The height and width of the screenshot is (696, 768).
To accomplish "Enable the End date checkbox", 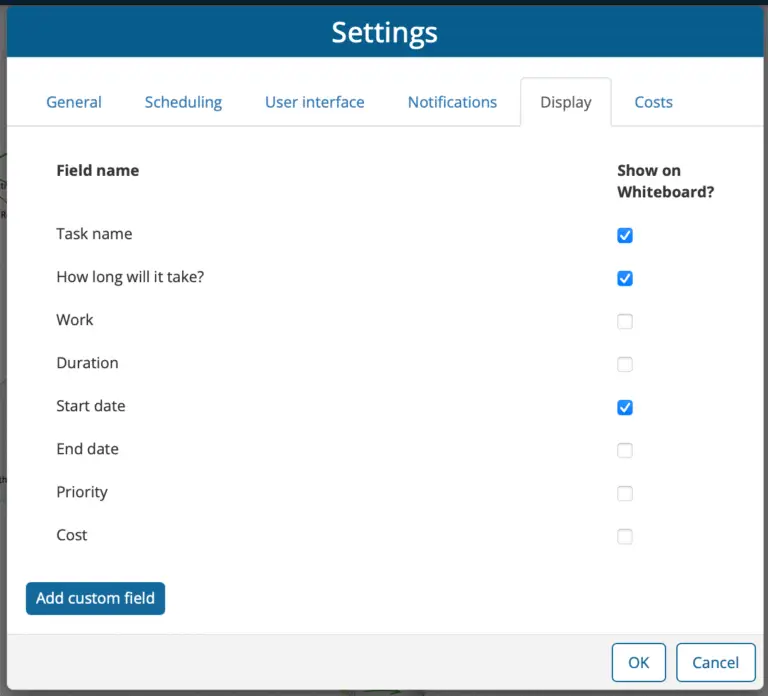I will point(624,451).
